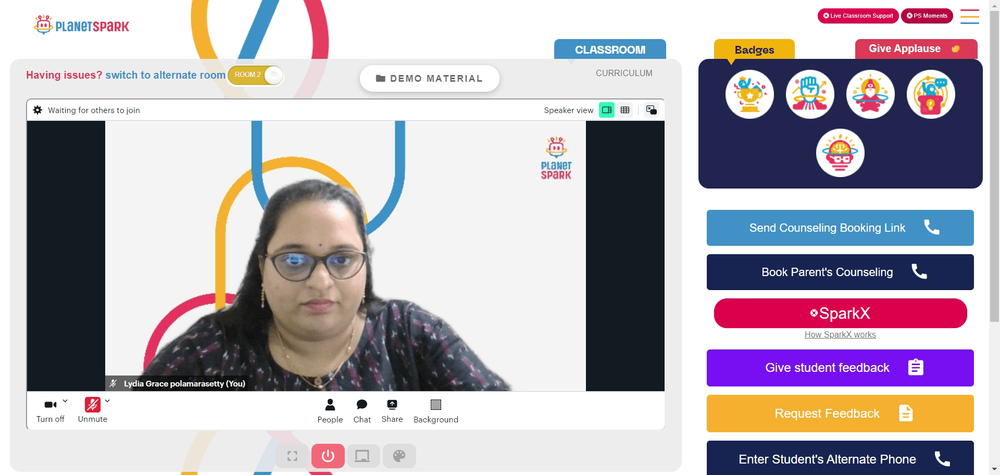The width and height of the screenshot is (1000, 475).
Task: Click the 'Lydia Grace polamarasetty (You)' name label
Action: click(x=184, y=384)
